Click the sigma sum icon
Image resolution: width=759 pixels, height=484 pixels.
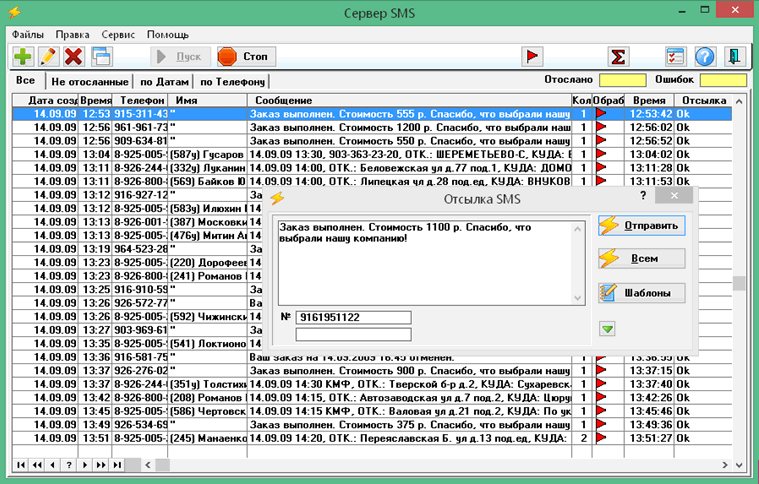618,57
